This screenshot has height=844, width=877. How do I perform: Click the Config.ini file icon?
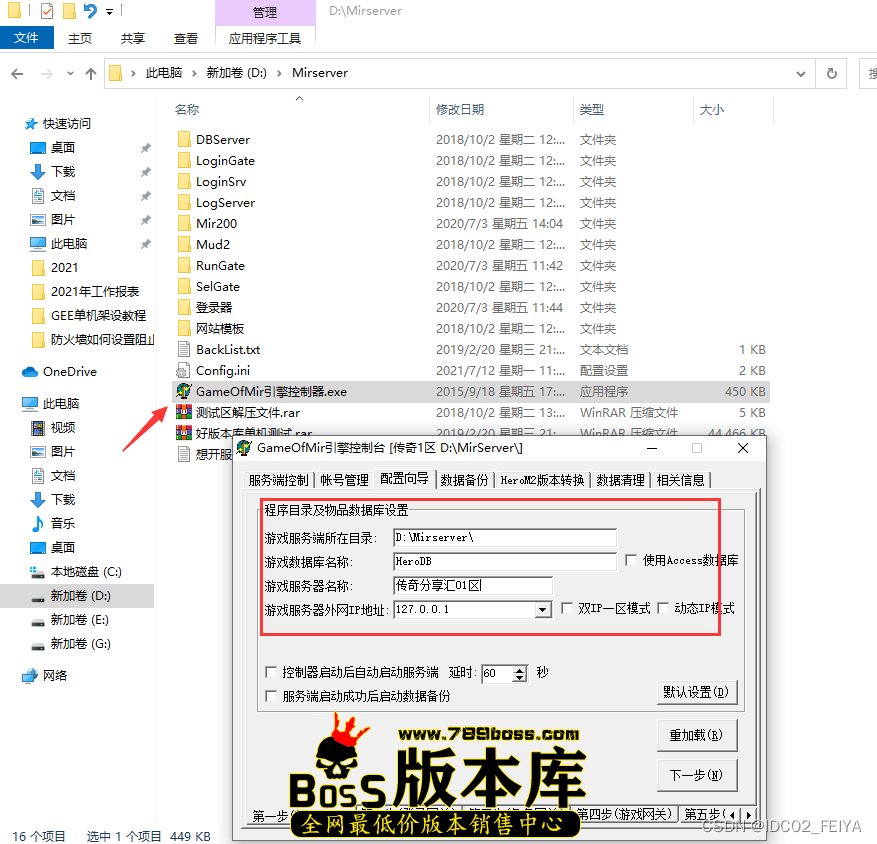tap(183, 370)
